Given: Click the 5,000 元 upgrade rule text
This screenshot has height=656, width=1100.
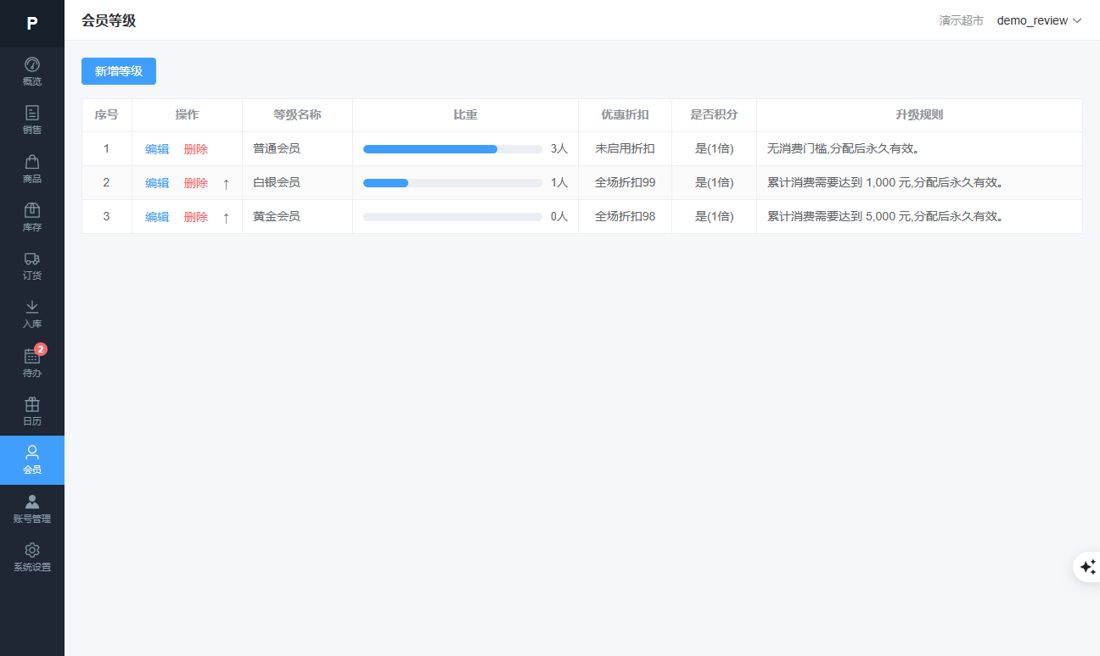Looking at the screenshot, I should 888,216.
